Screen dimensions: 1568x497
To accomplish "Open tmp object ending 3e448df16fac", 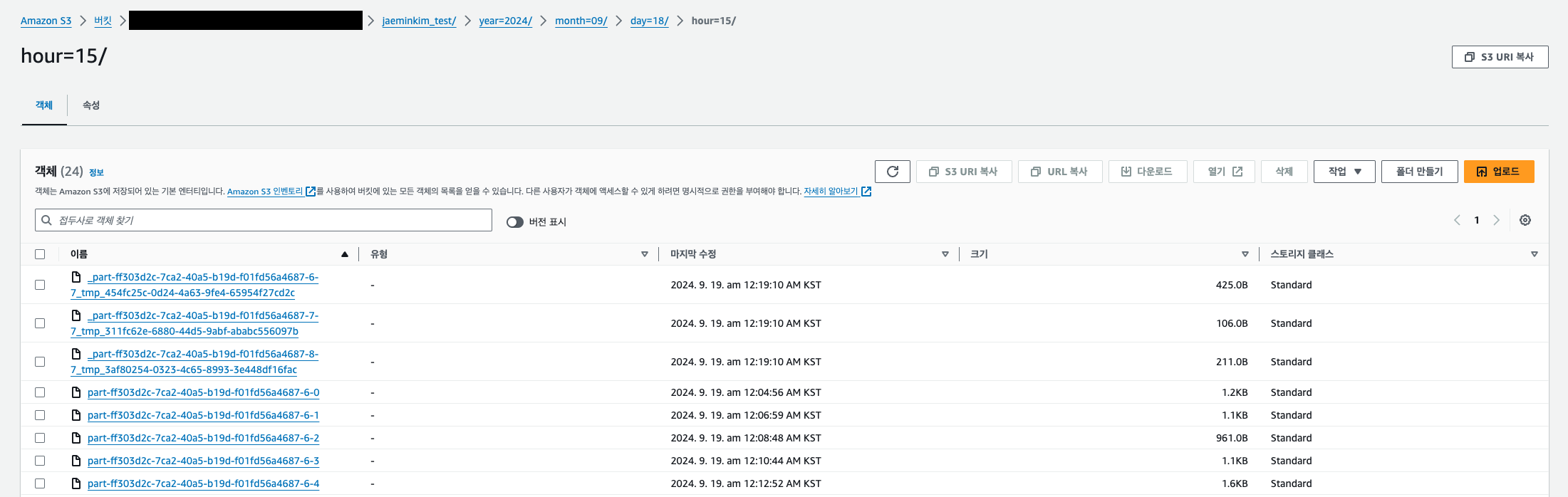I will tap(194, 362).
